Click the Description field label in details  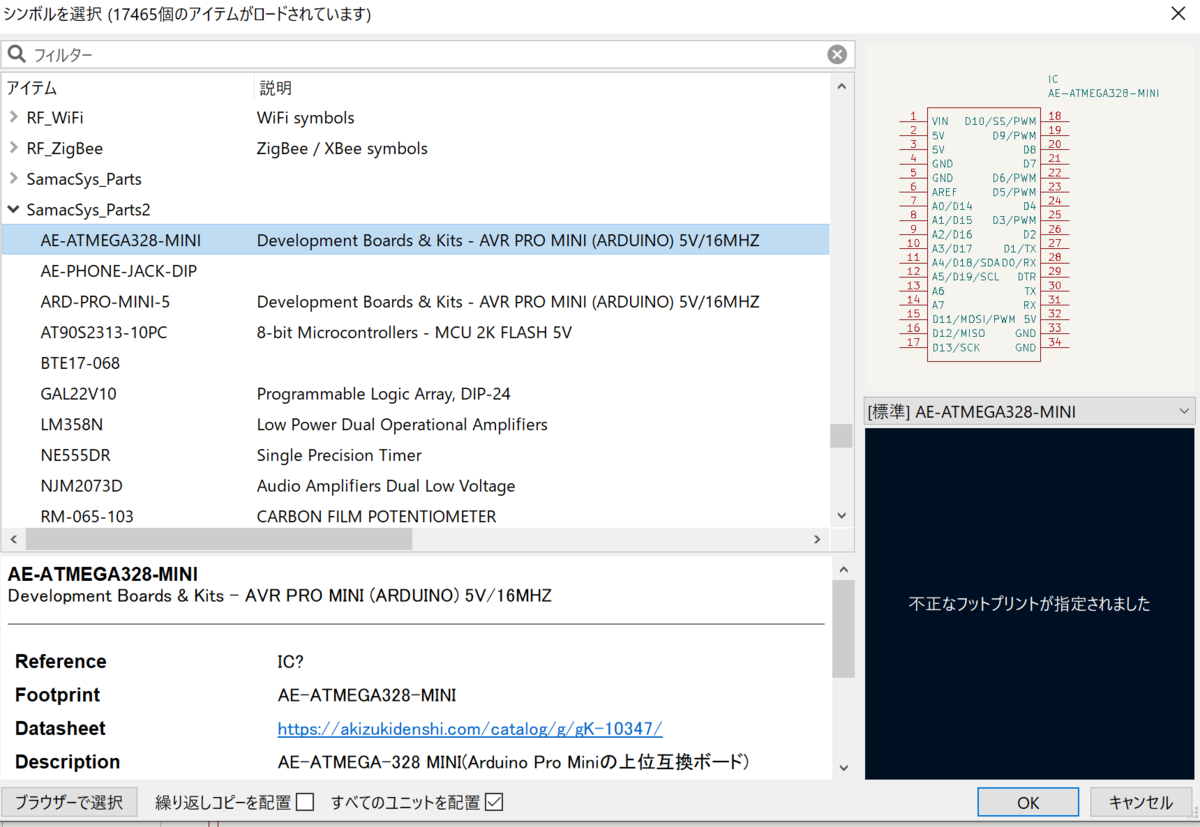click(68, 762)
